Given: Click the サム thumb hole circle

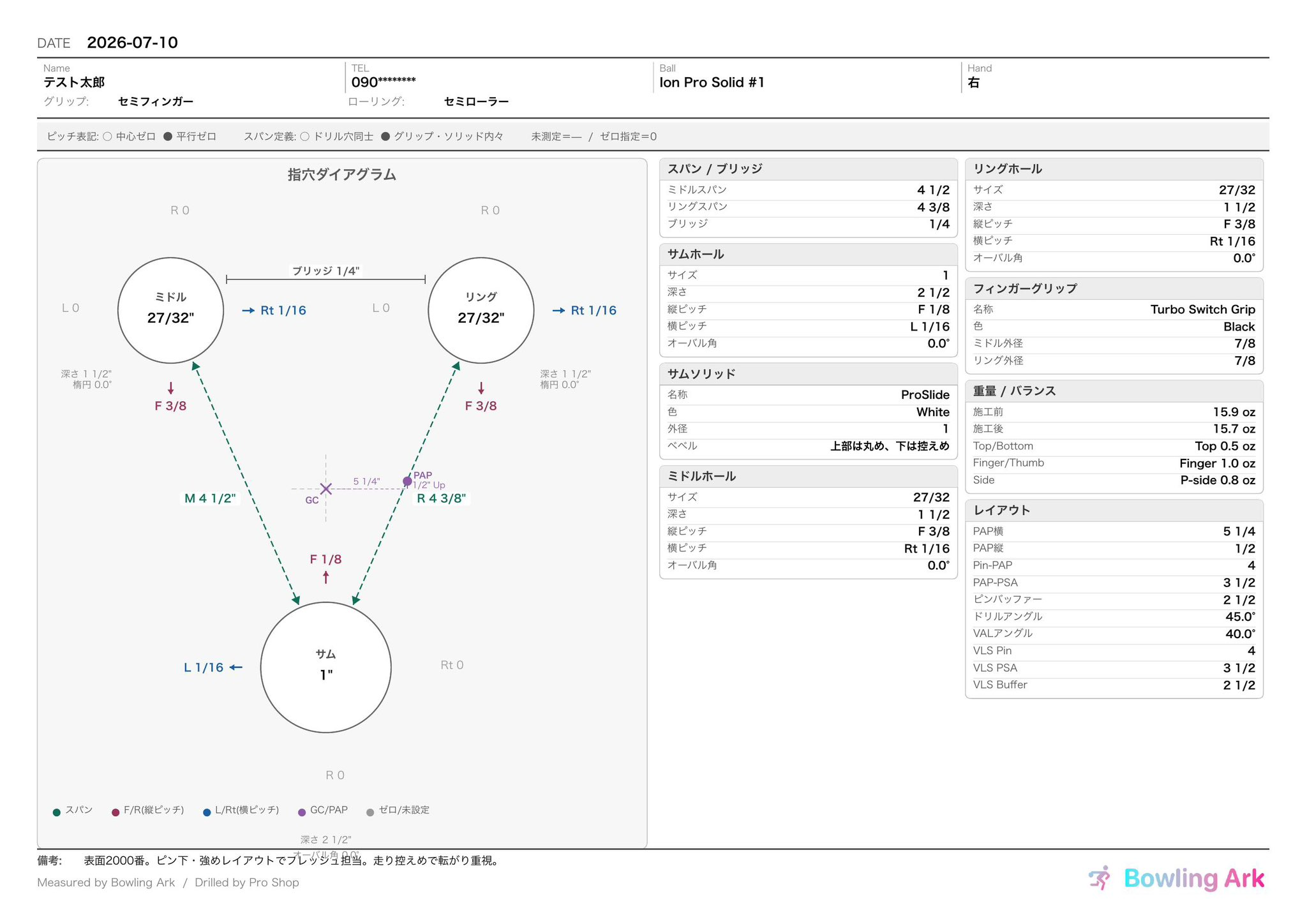Looking at the screenshot, I should tap(326, 667).
